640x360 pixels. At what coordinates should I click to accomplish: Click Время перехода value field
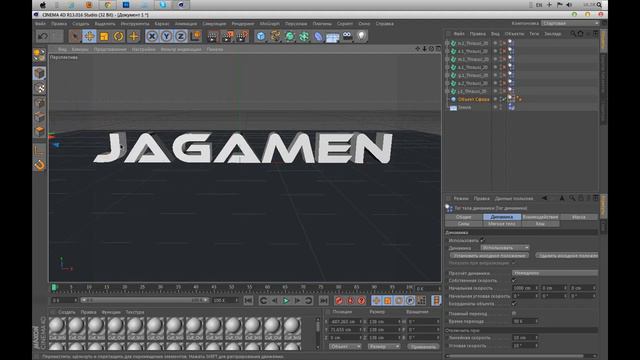pos(524,322)
